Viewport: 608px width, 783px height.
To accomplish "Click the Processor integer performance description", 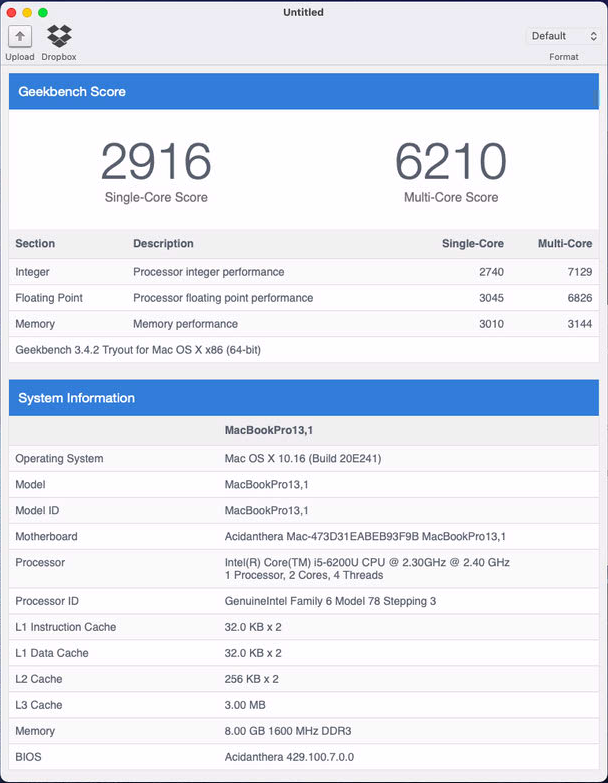I will 209,272.
